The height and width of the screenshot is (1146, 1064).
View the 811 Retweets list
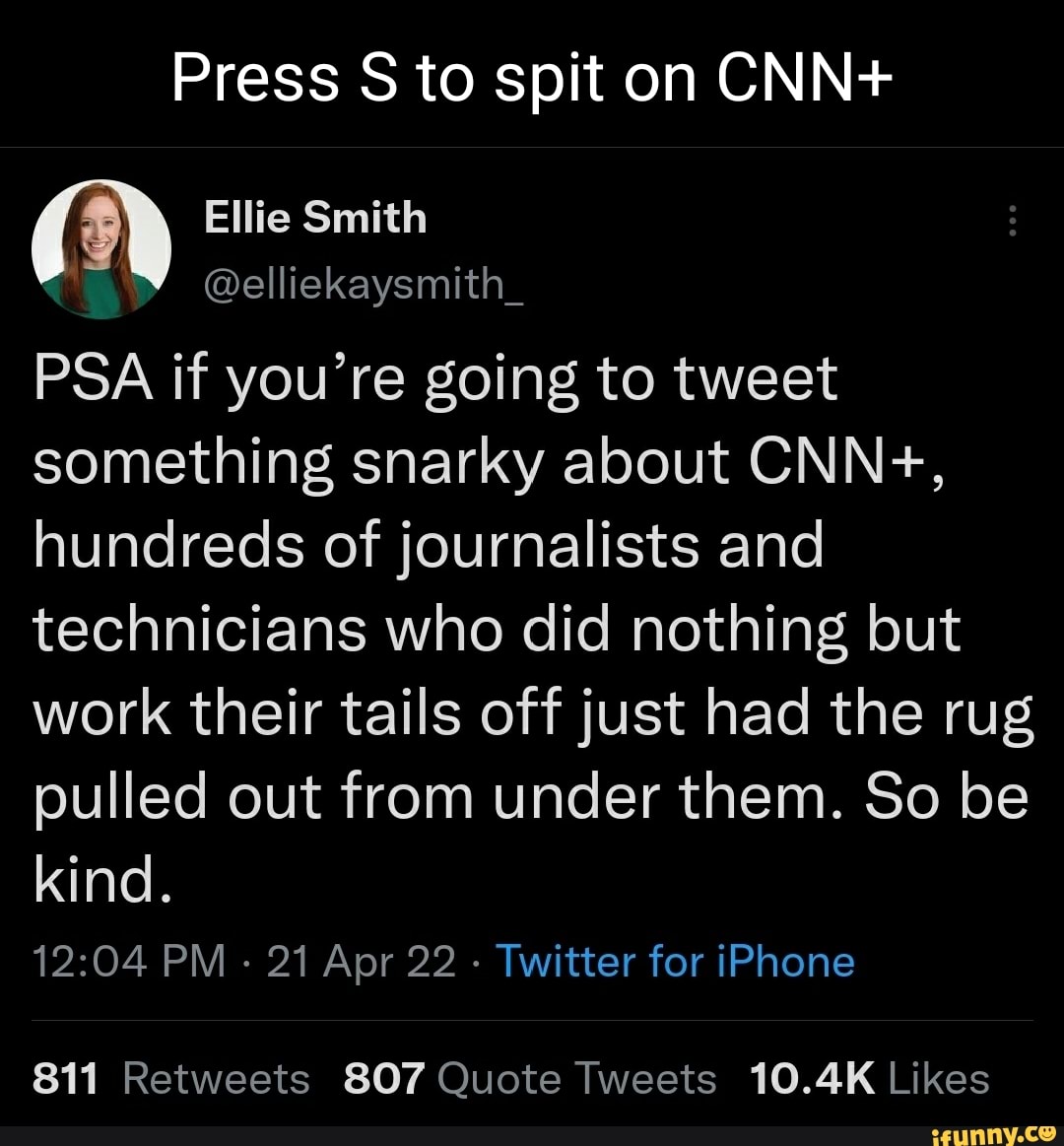point(171,1079)
